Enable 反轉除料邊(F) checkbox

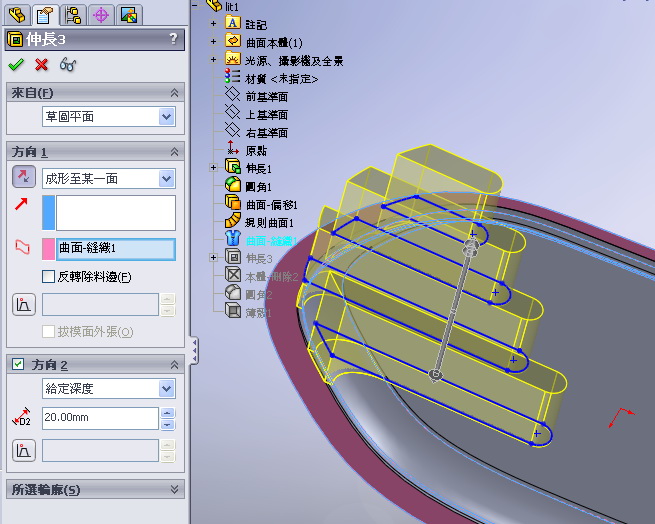48,276
